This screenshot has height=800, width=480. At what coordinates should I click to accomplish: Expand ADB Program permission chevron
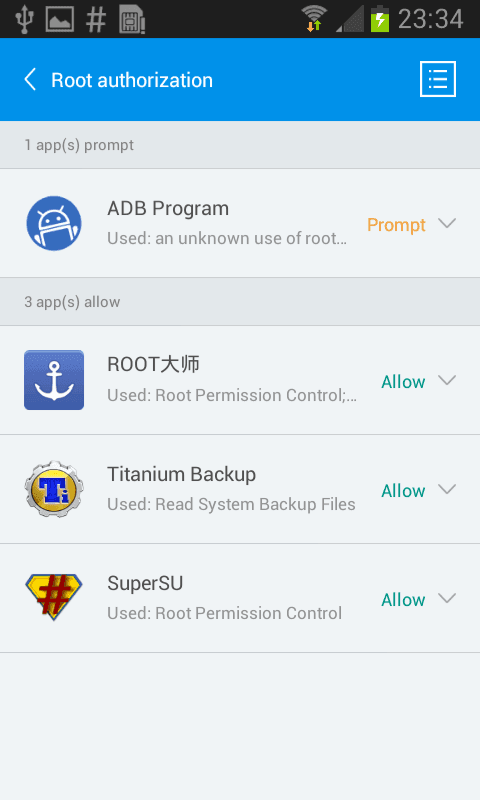click(447, 223)
